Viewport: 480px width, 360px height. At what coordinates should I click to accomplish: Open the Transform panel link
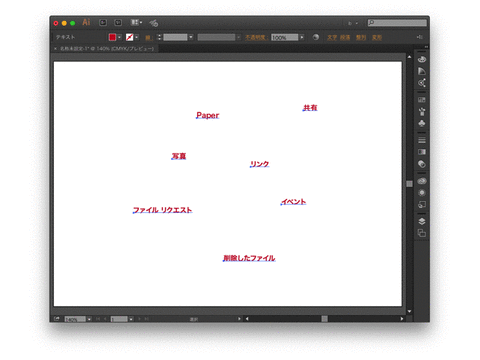[377, 37]
